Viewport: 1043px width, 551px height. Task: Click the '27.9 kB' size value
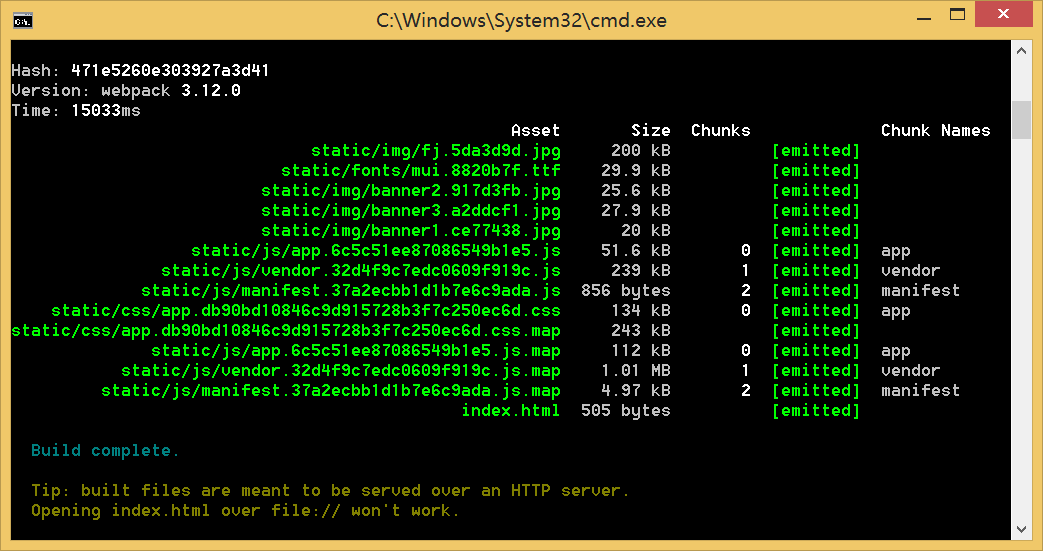(x=635, y=210)
